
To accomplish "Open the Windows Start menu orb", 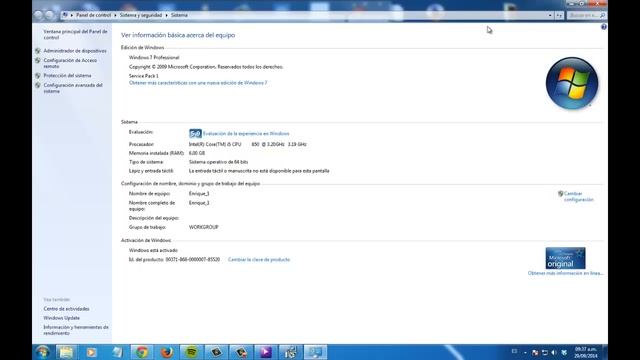I will click(x=42, y=352).
